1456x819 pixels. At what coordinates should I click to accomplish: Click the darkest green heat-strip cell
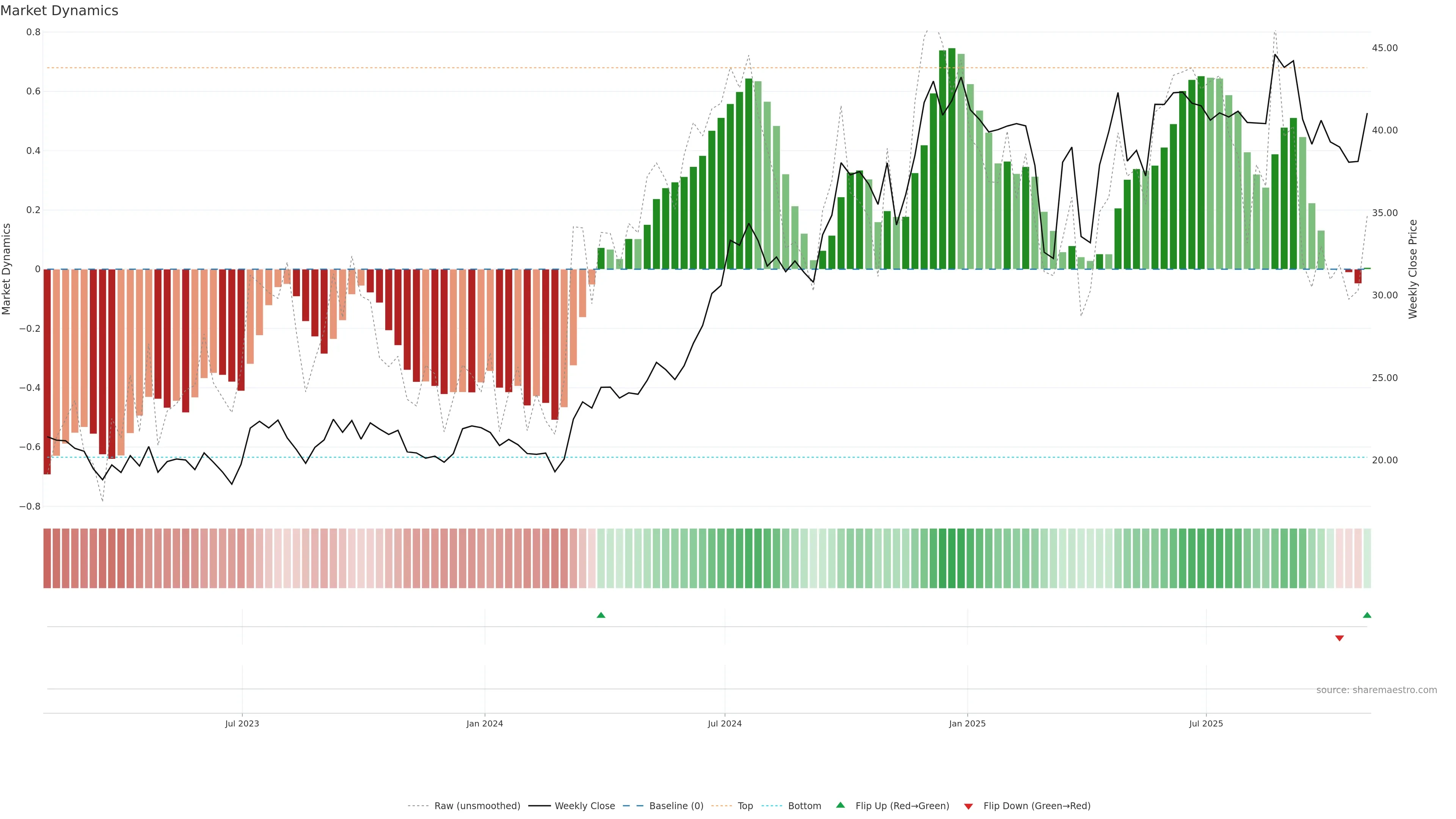[952, 559]
